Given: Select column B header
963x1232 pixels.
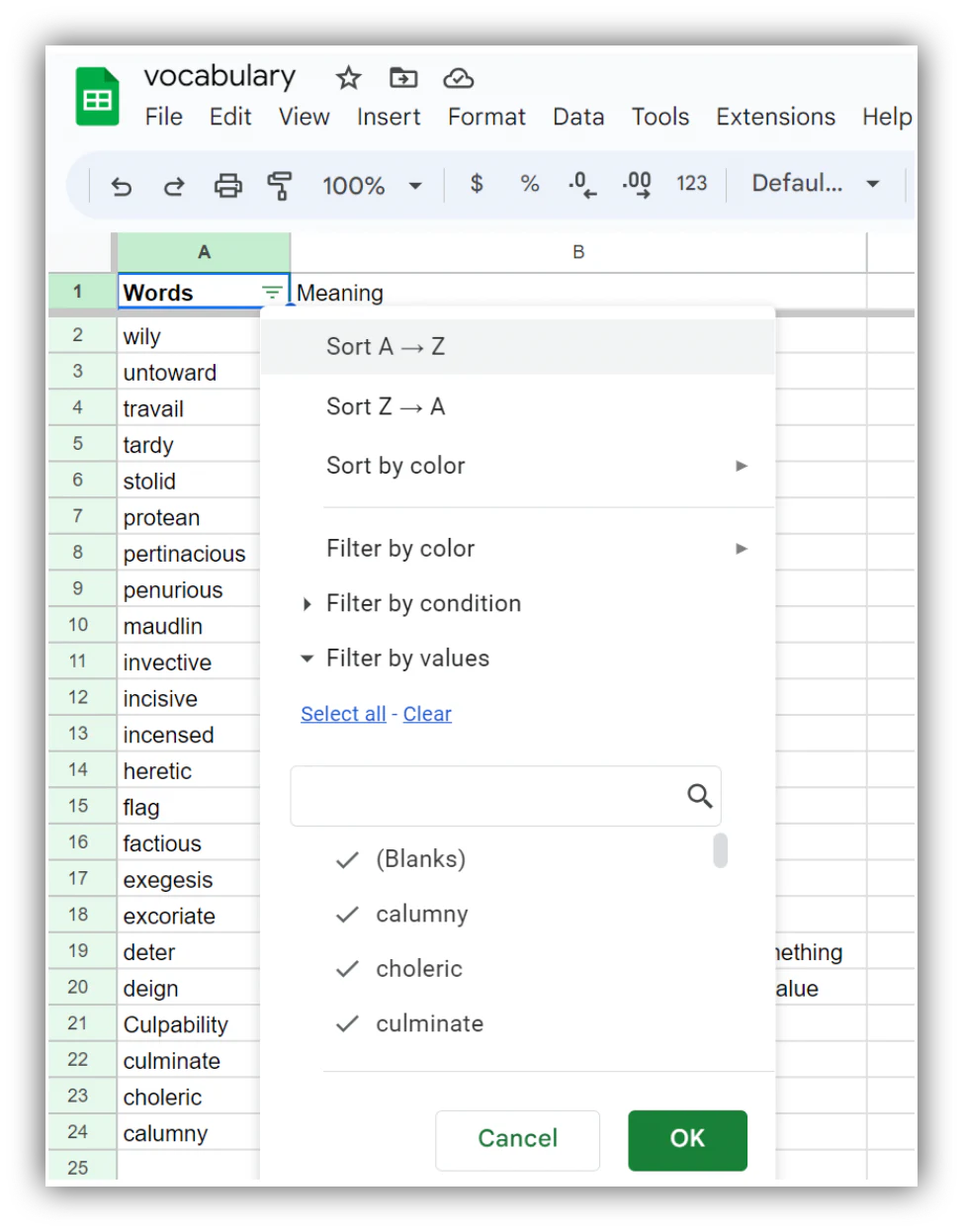Looking at the screenshot, I should point(578,252).
